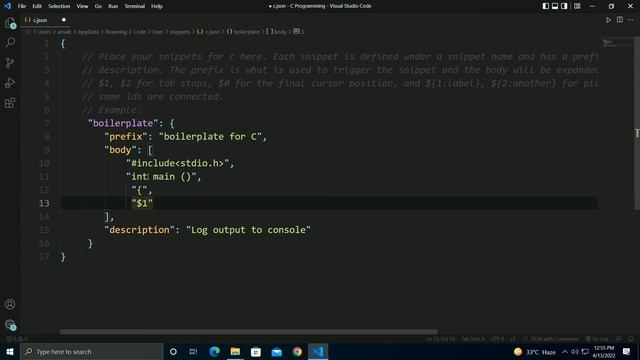
Task: Open File Explorer from the taskbar
Action: point(235,352)
